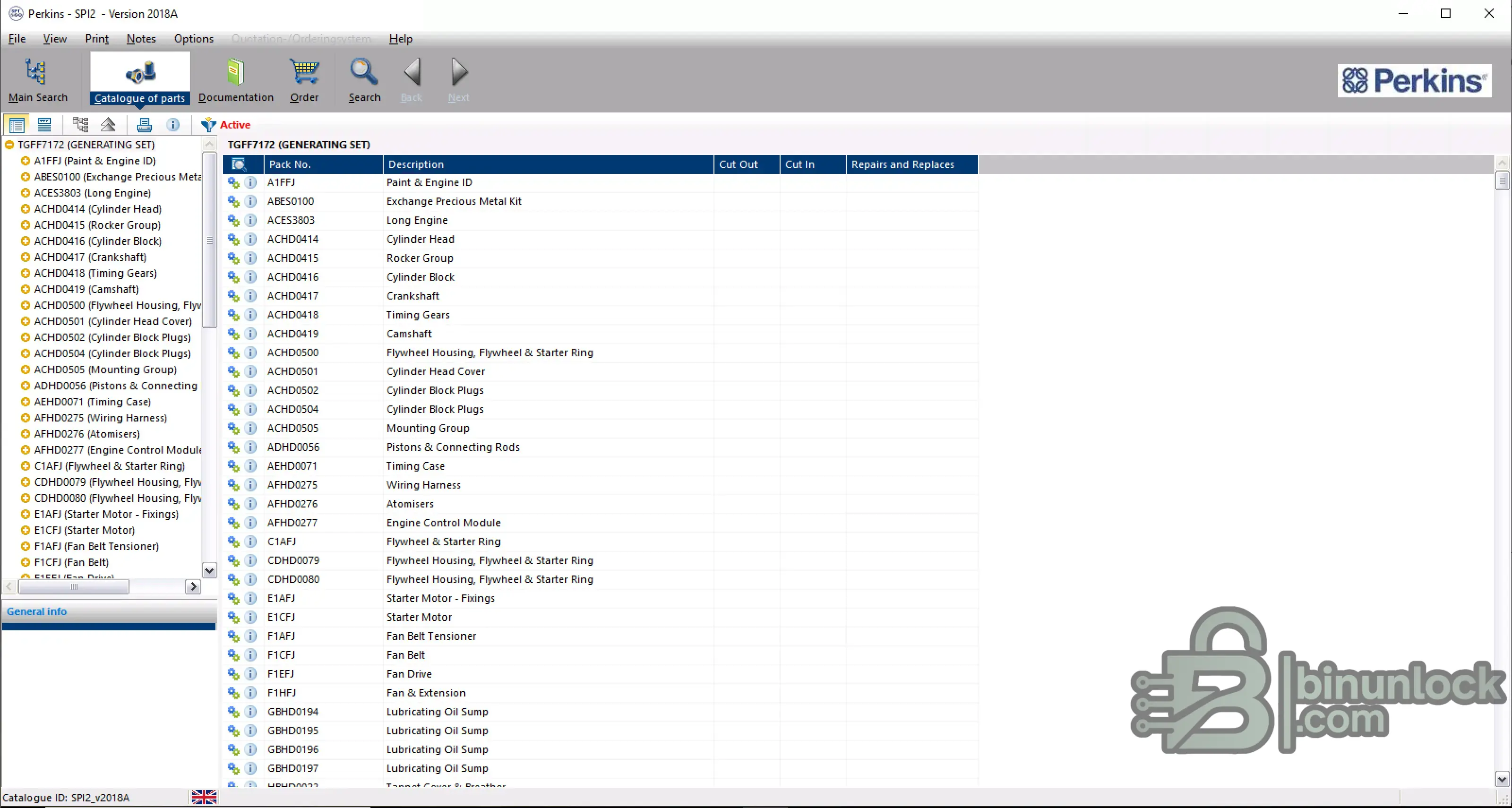
Task: Sort by the Pack No. column header
Action: [x=323, y=165]
